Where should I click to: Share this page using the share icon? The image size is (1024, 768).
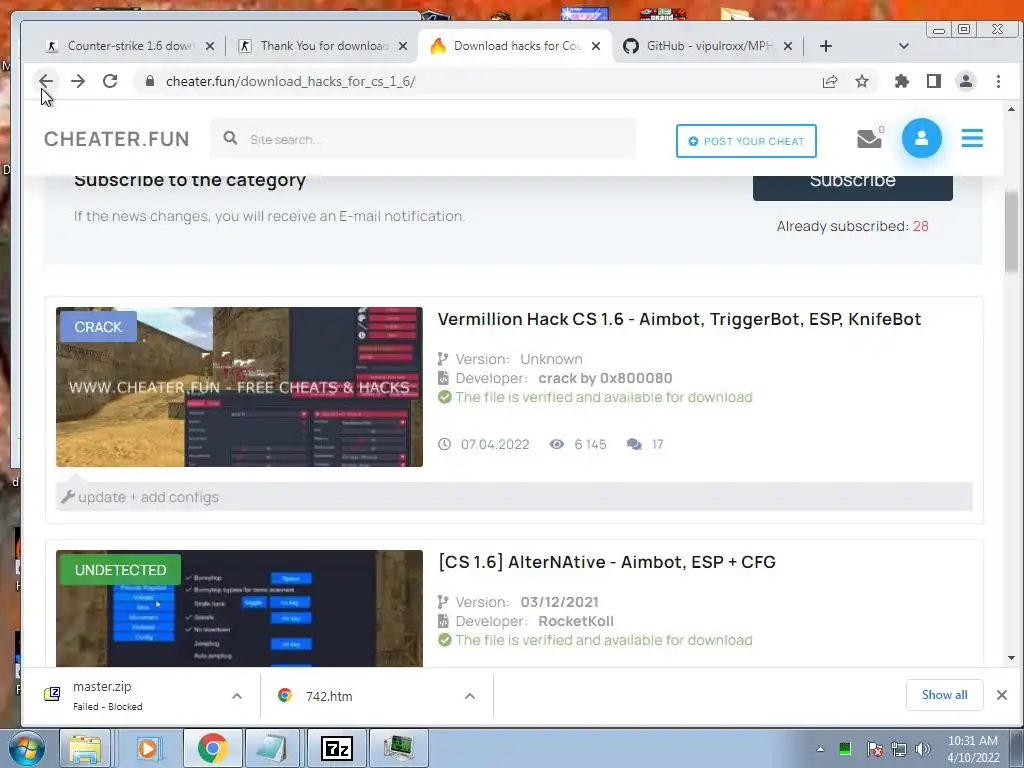tap(830, 81)
